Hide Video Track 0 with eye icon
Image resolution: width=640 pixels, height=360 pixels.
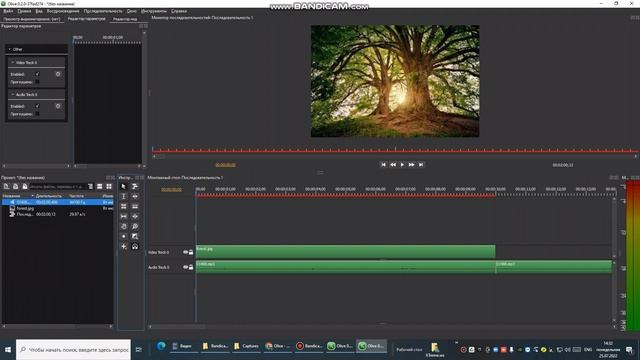pos(185,252)
